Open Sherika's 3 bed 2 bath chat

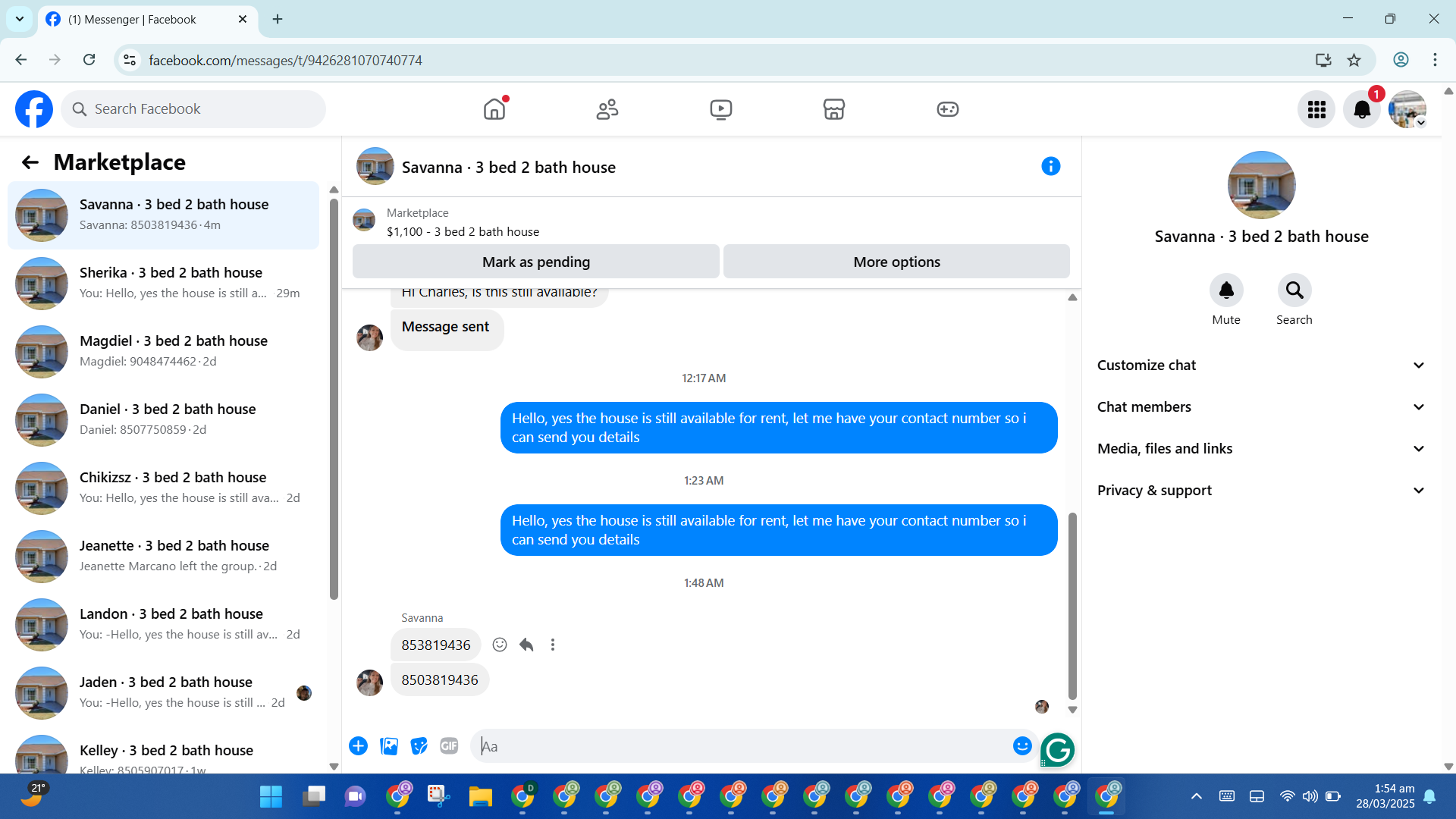(x=163, y=284)
